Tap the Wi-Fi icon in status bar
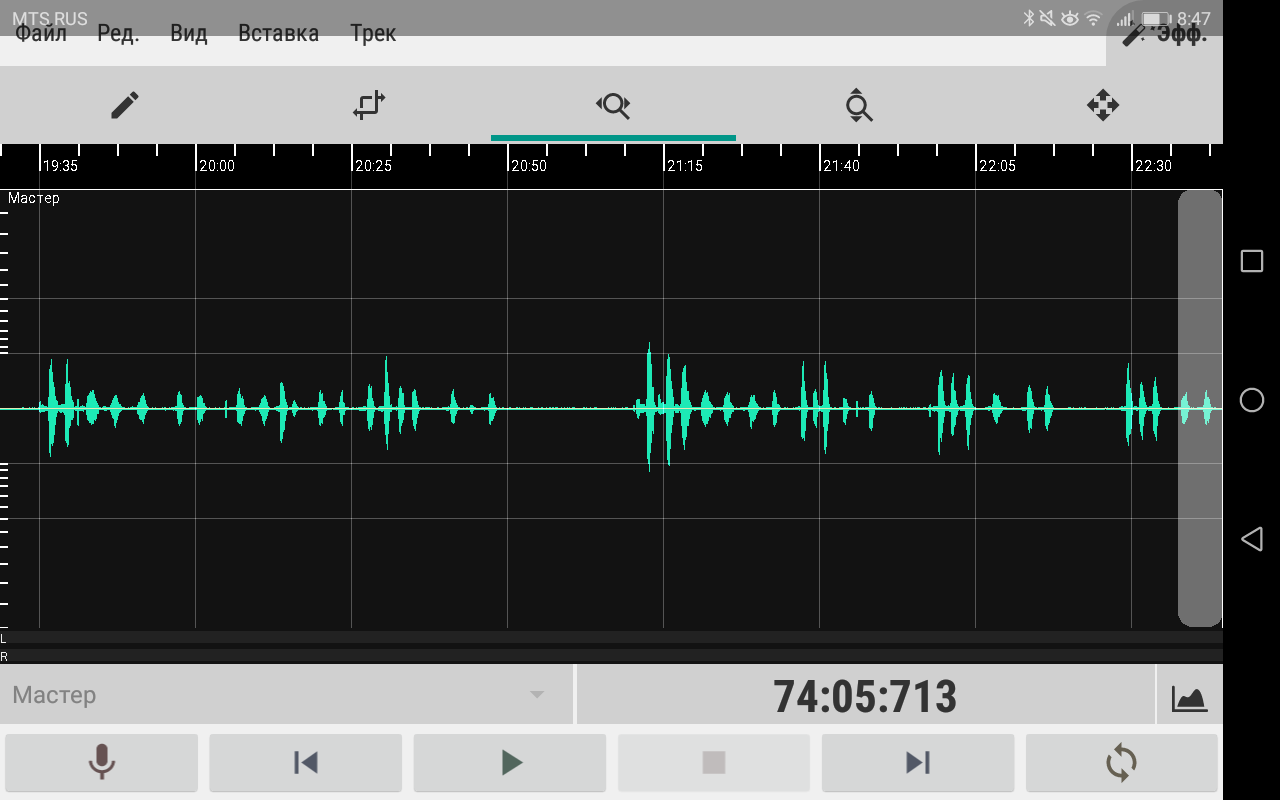1280x800 pixels. [x=1094, y=19]
